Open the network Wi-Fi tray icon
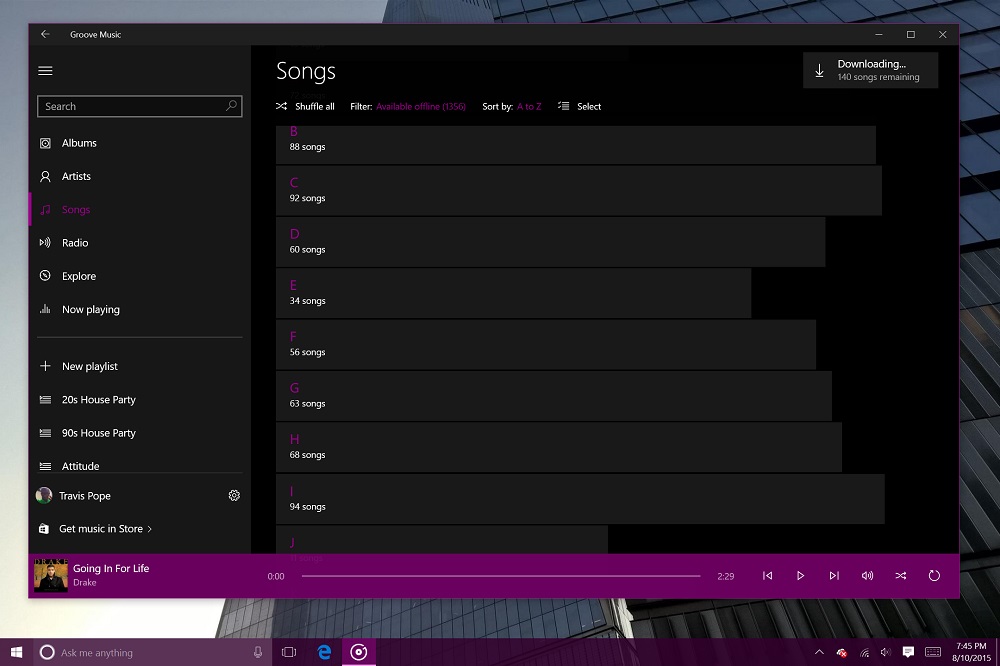This screenshot has width=1000, height=666. (864, 652)
